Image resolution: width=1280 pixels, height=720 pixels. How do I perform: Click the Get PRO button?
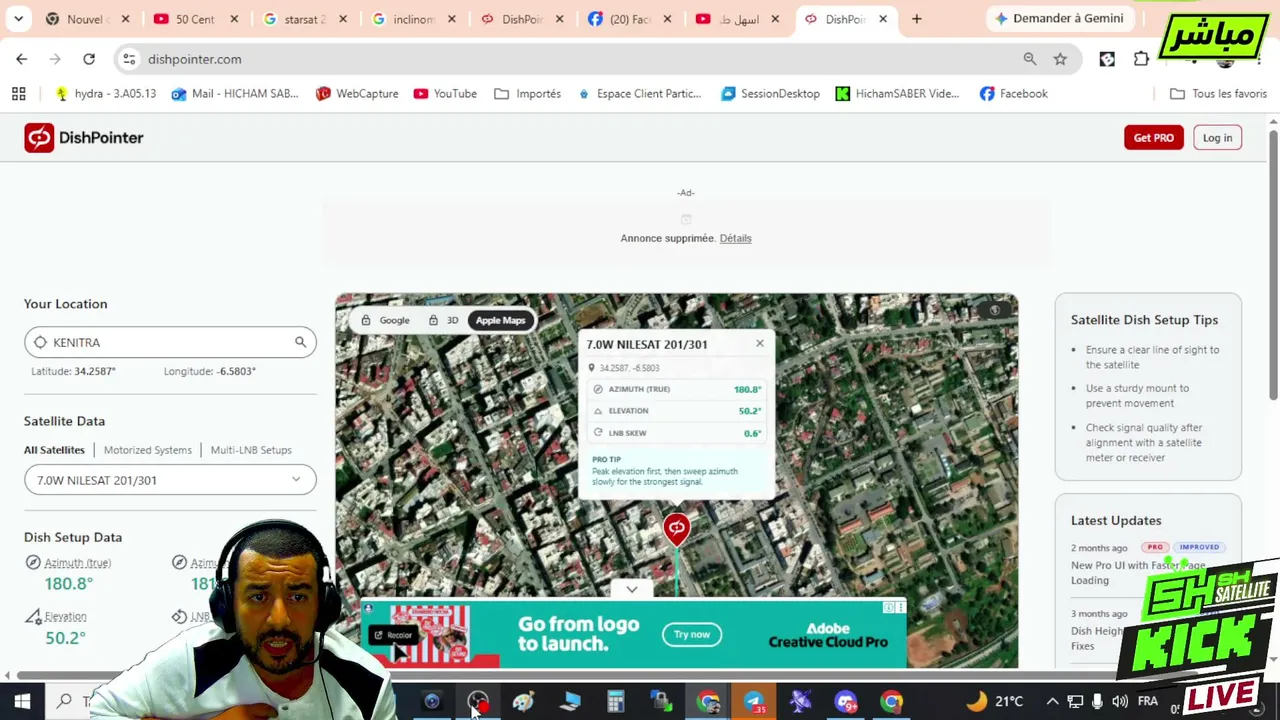pos(1154,138)
